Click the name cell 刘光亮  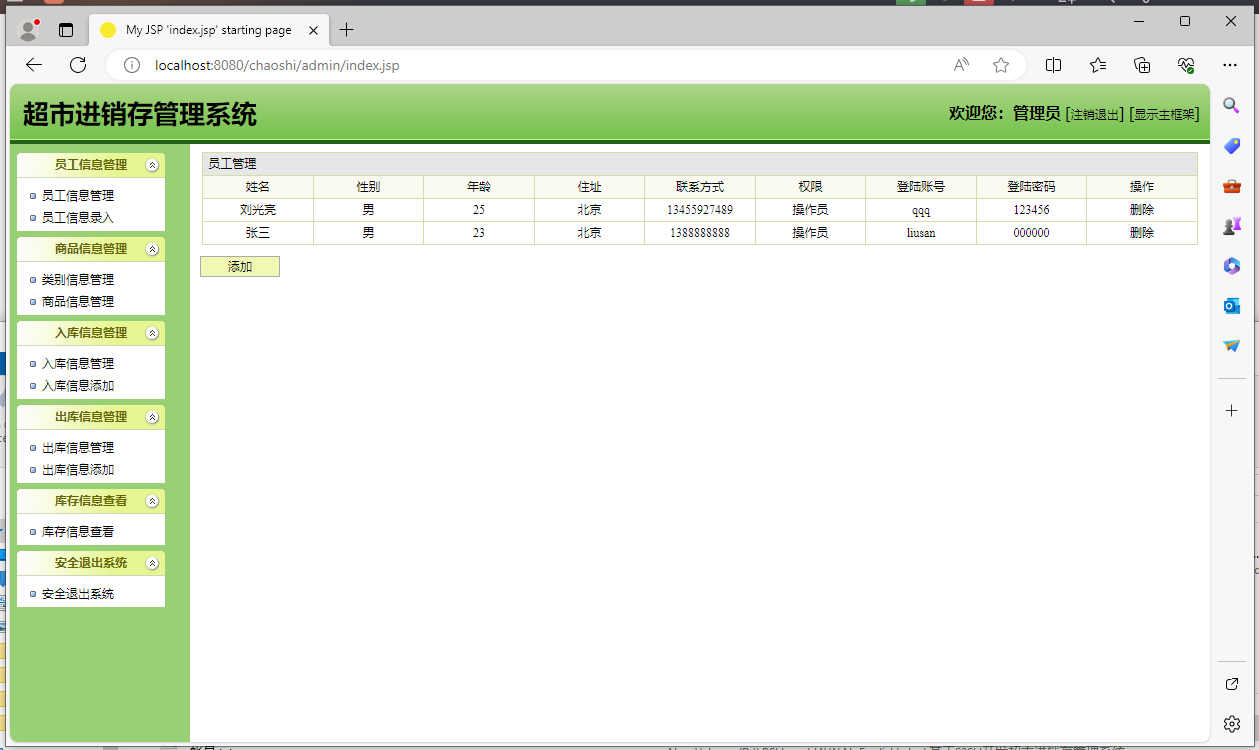coord(258,210)
